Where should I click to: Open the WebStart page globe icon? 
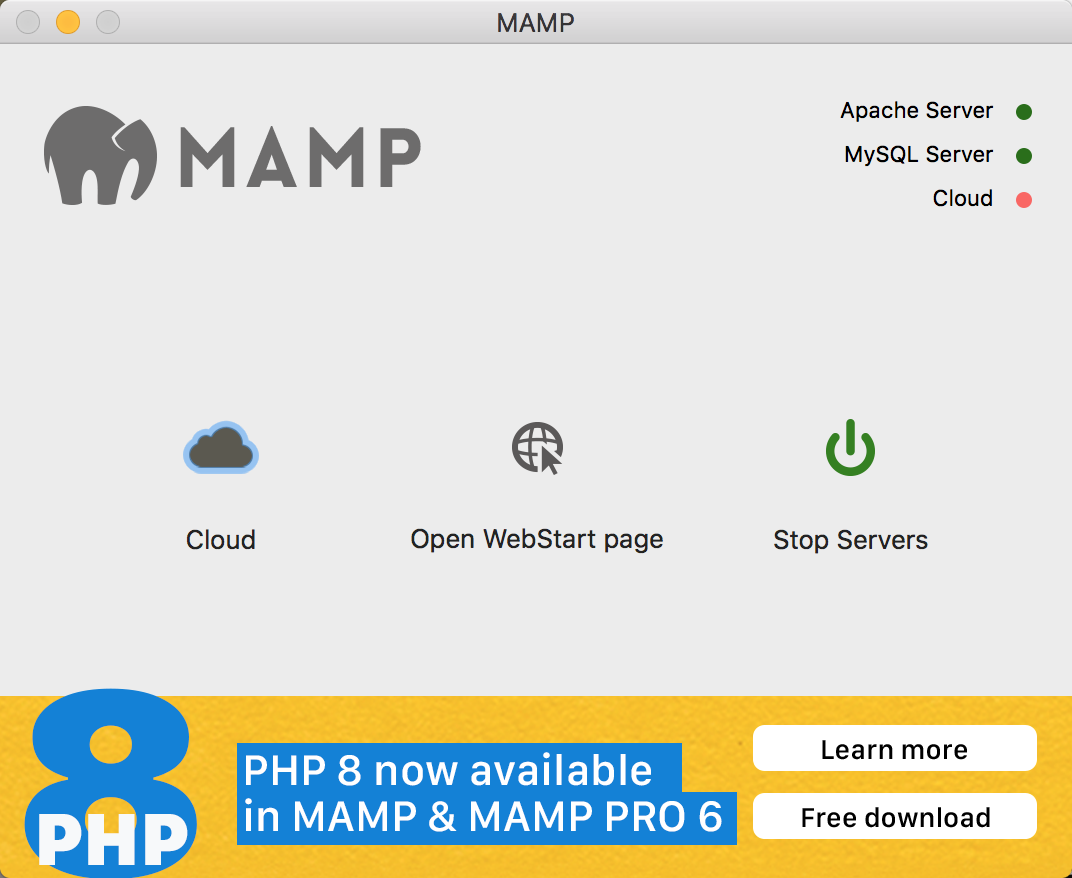click(x=537, y=448)
